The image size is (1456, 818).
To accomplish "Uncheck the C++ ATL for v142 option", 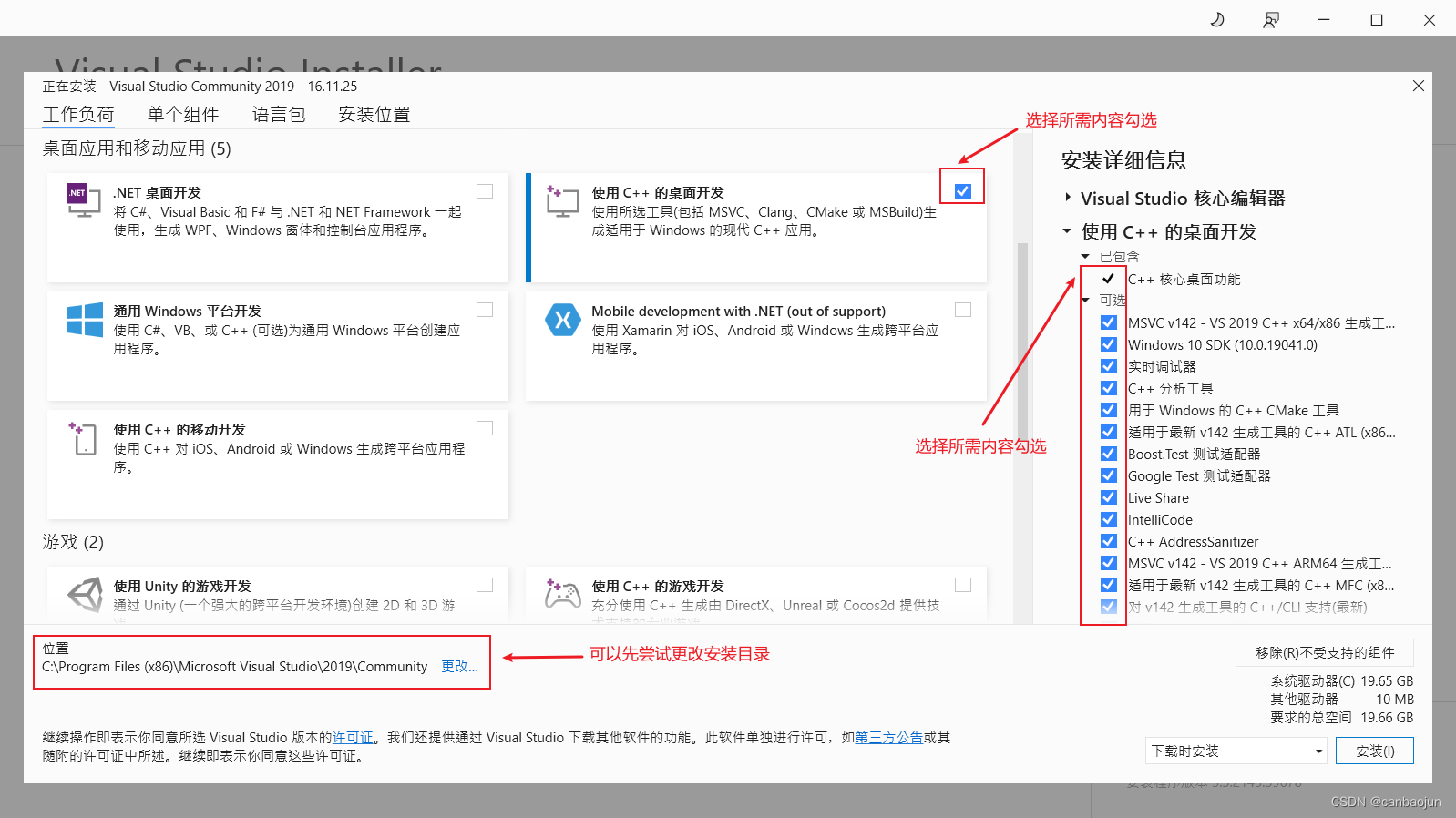I will tap(1109, 432).
